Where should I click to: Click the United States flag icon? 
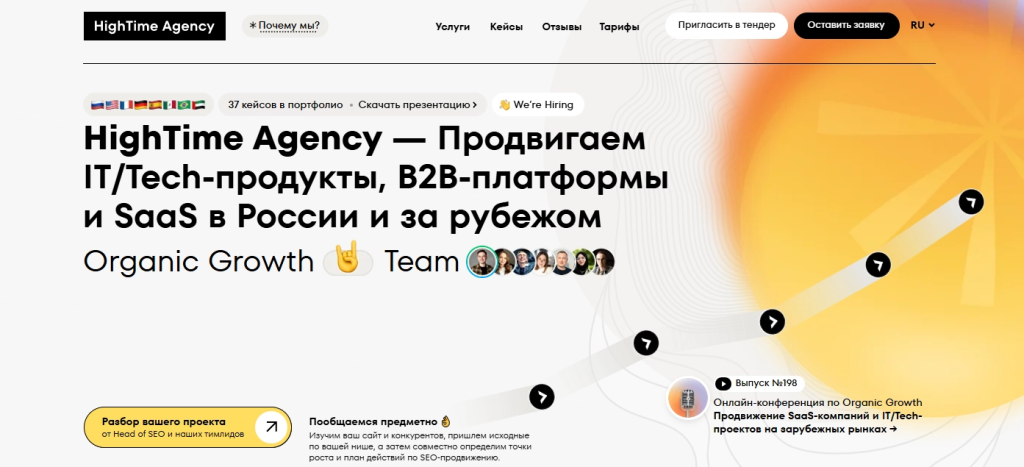click(112, 105)
